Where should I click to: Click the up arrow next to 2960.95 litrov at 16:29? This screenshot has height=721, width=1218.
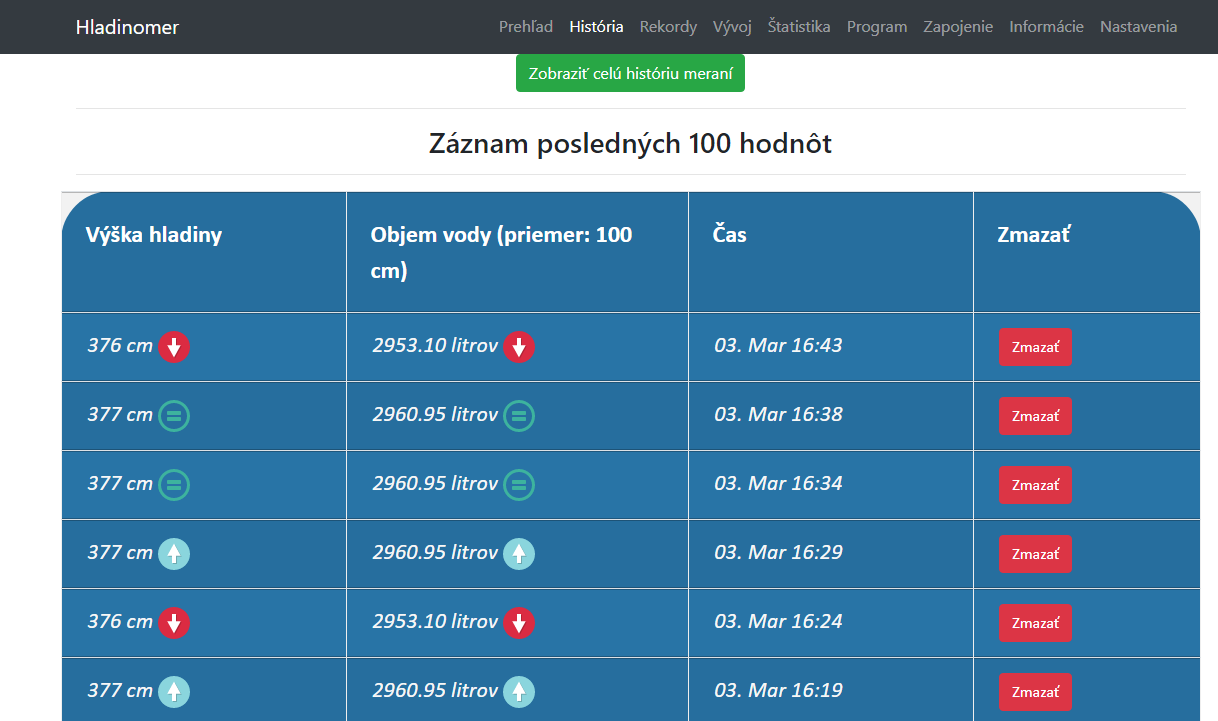click(x=519, y=554)
